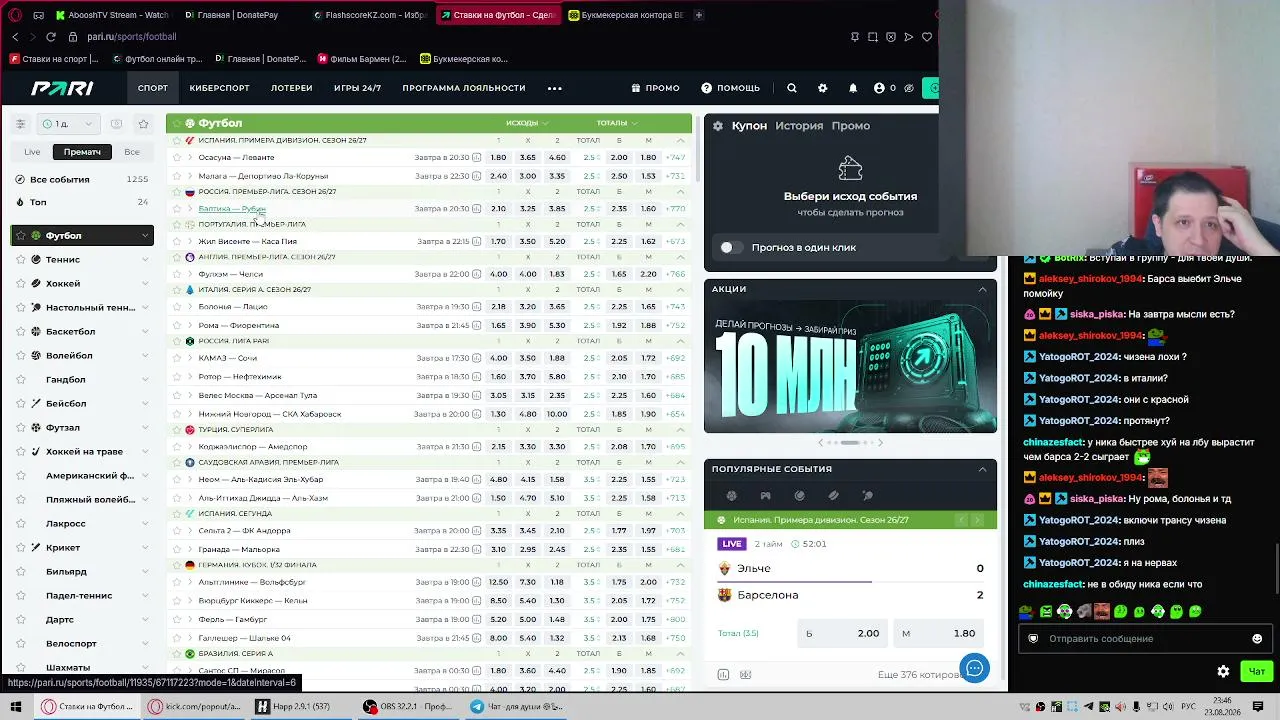The width and height of the screenshot is (1280, 720).
Task: Open the PARI logo home link
Action: point(62,88)
